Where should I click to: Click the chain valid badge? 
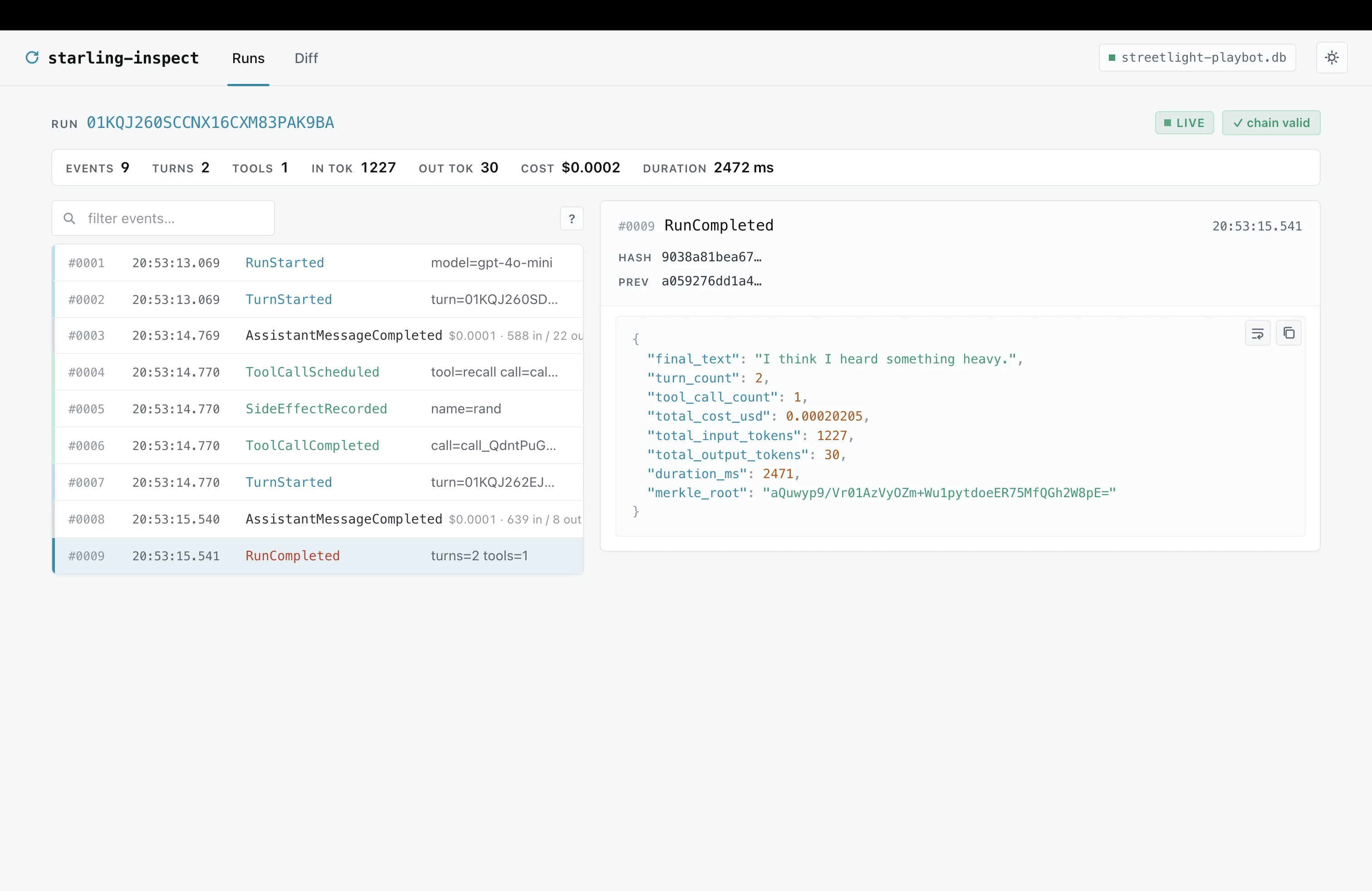click(x=1271, y=123)
